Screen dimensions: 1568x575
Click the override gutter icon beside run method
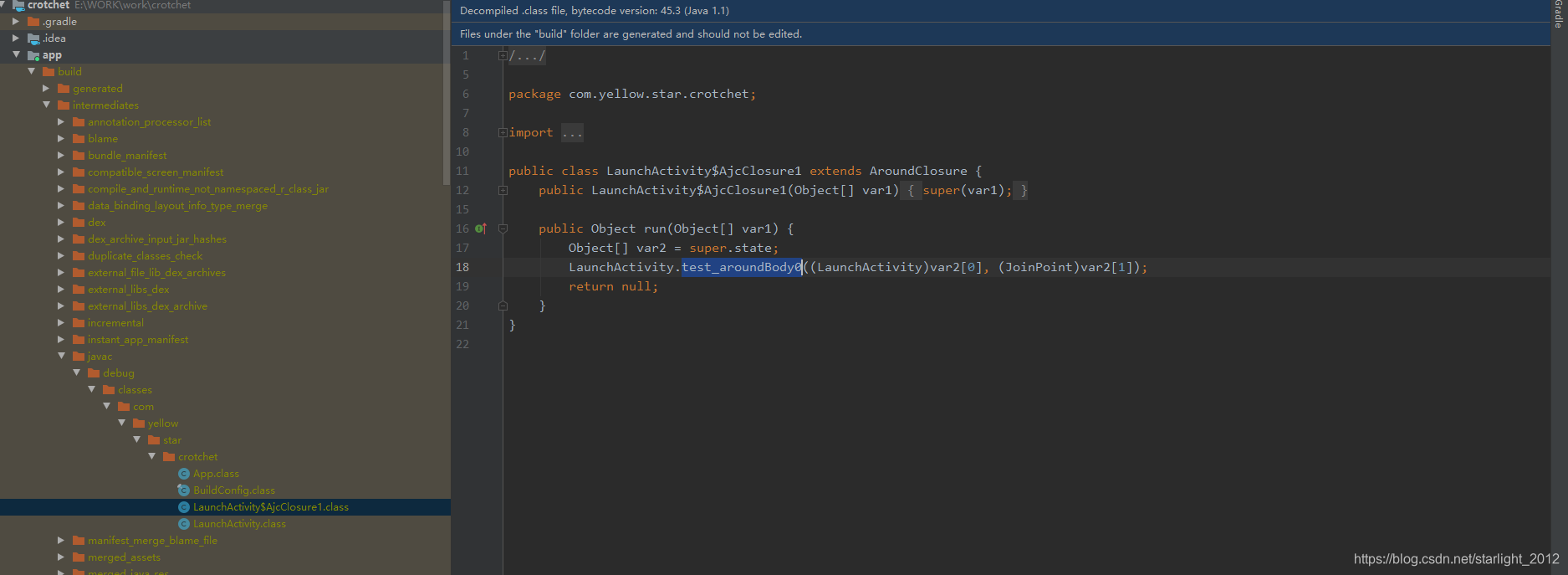coord(481,228)
